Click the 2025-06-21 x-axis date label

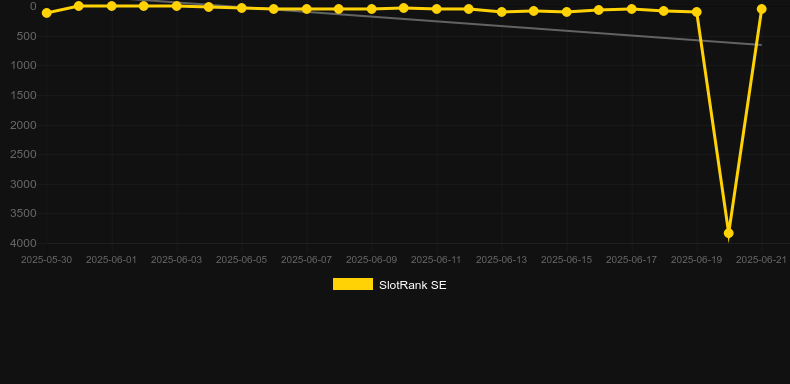point(761,260)
